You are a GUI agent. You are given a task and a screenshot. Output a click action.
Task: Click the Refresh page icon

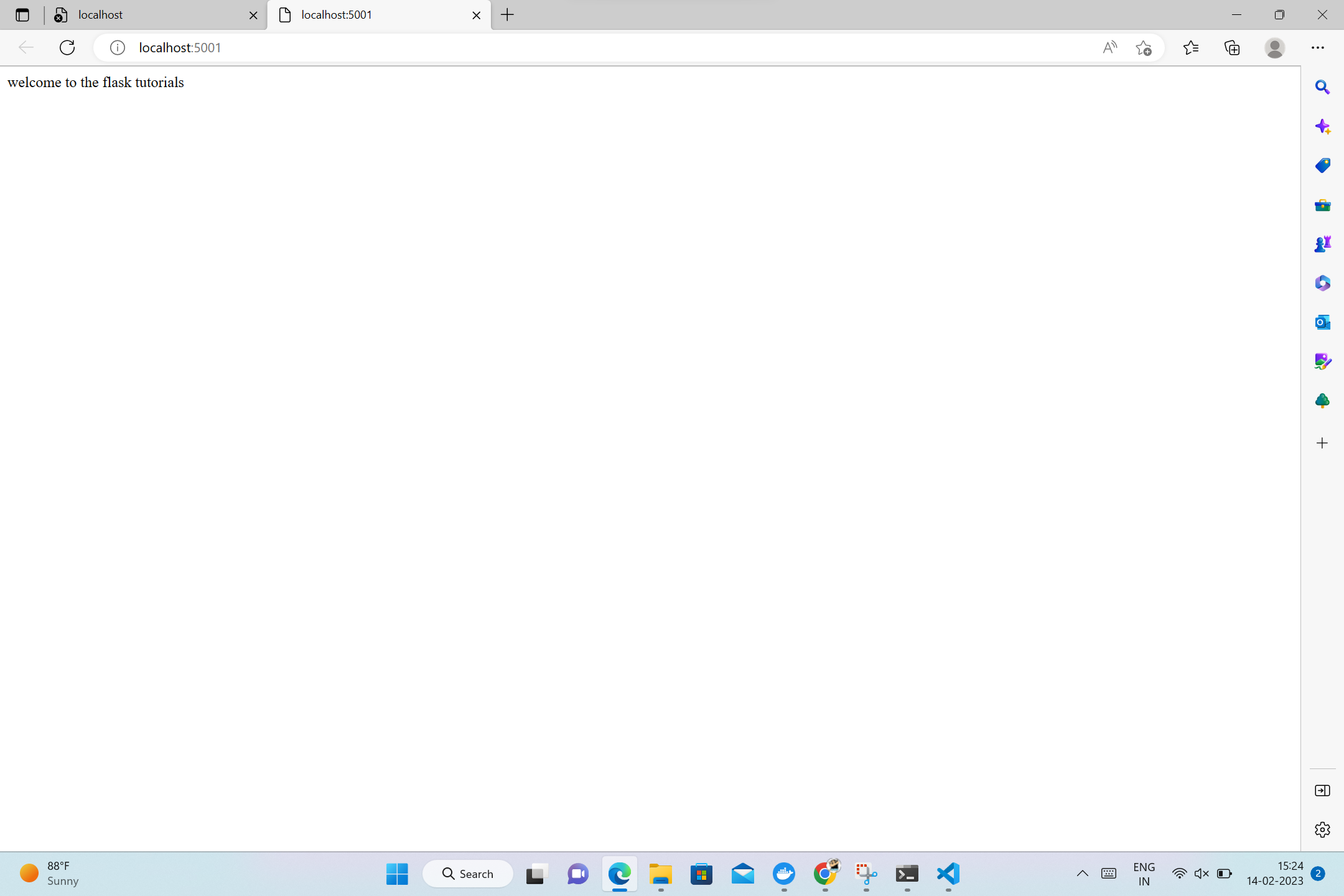(67, 47)
